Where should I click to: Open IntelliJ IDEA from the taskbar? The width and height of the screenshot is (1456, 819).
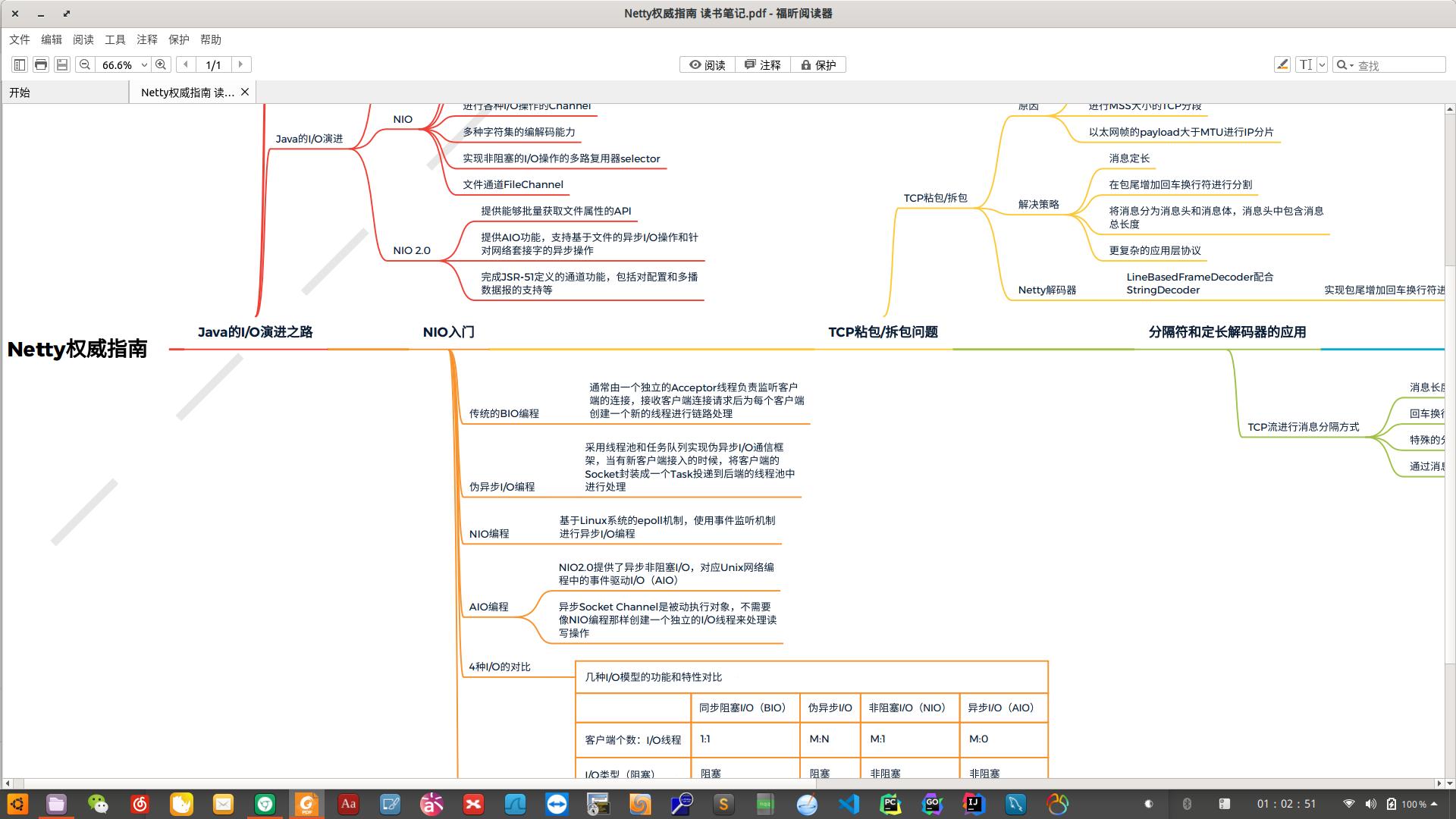point(974,804)
